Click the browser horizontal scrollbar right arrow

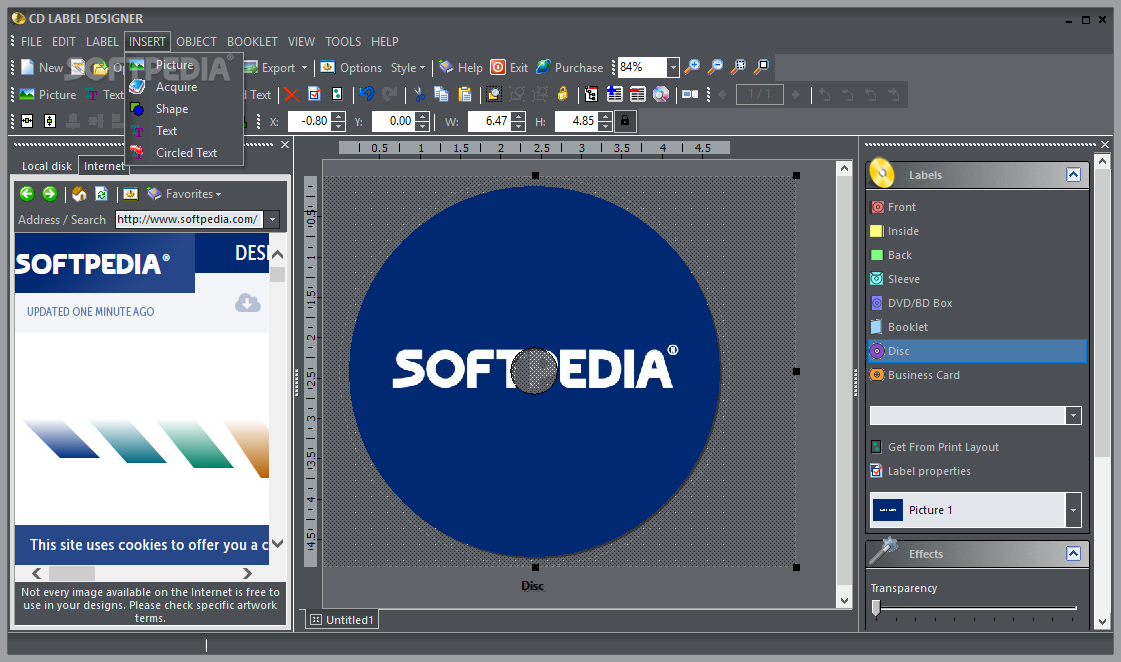(x=247, y=573)
